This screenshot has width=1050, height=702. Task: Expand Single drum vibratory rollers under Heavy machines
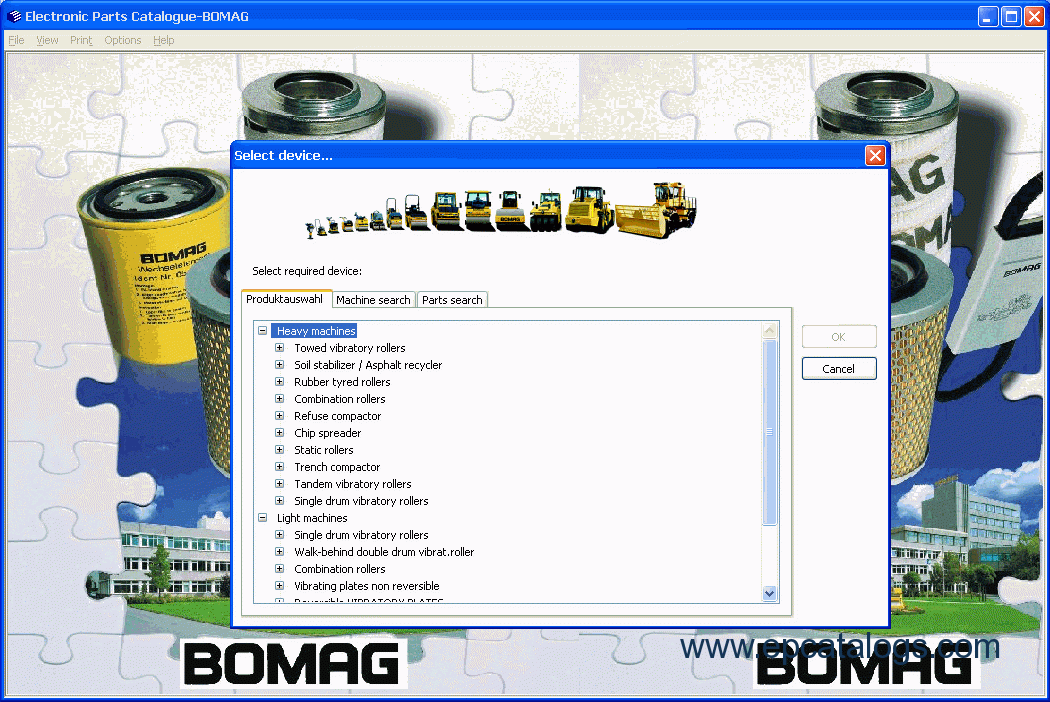click(280, 501)
